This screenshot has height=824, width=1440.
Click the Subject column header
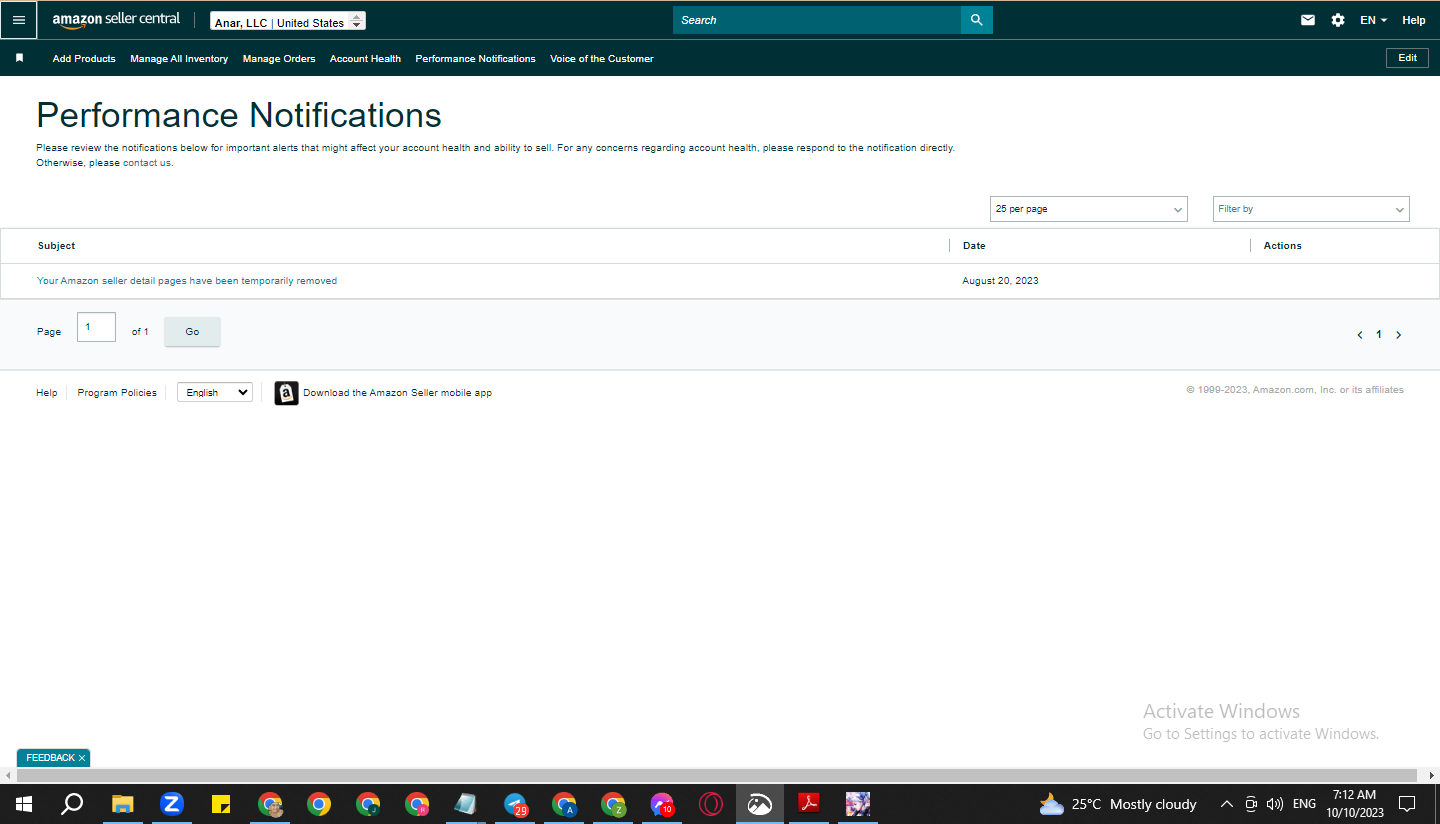[57, 246]
